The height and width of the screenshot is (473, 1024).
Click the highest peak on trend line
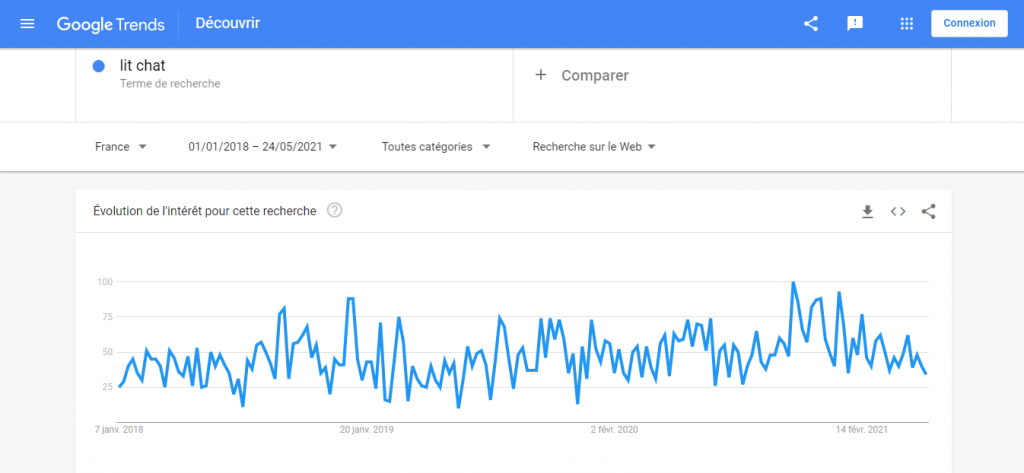[x=793, y=283]
